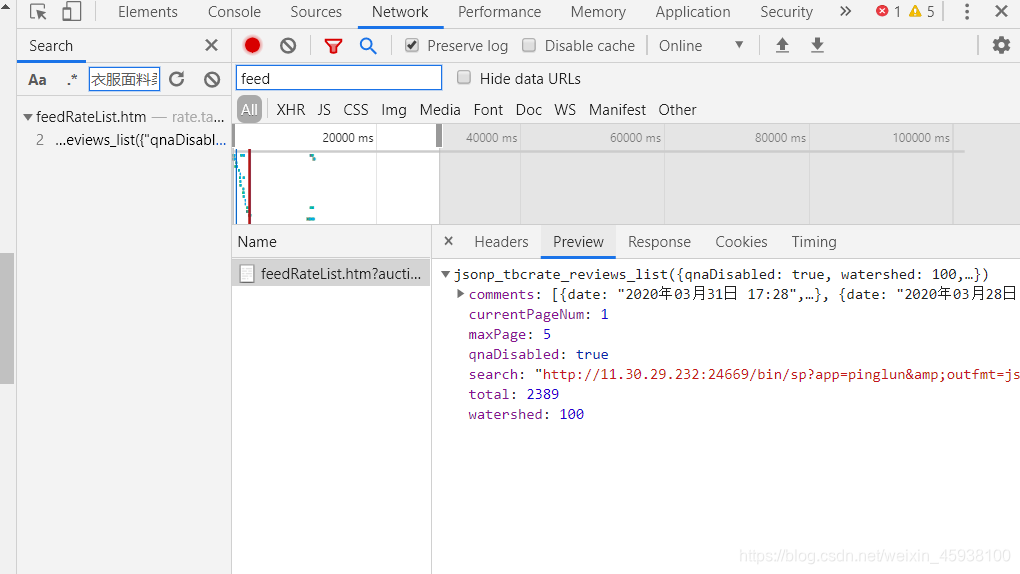Screen dimensions: 1020x574
Task: Open the Elements tab
Action: pos(148,12)
